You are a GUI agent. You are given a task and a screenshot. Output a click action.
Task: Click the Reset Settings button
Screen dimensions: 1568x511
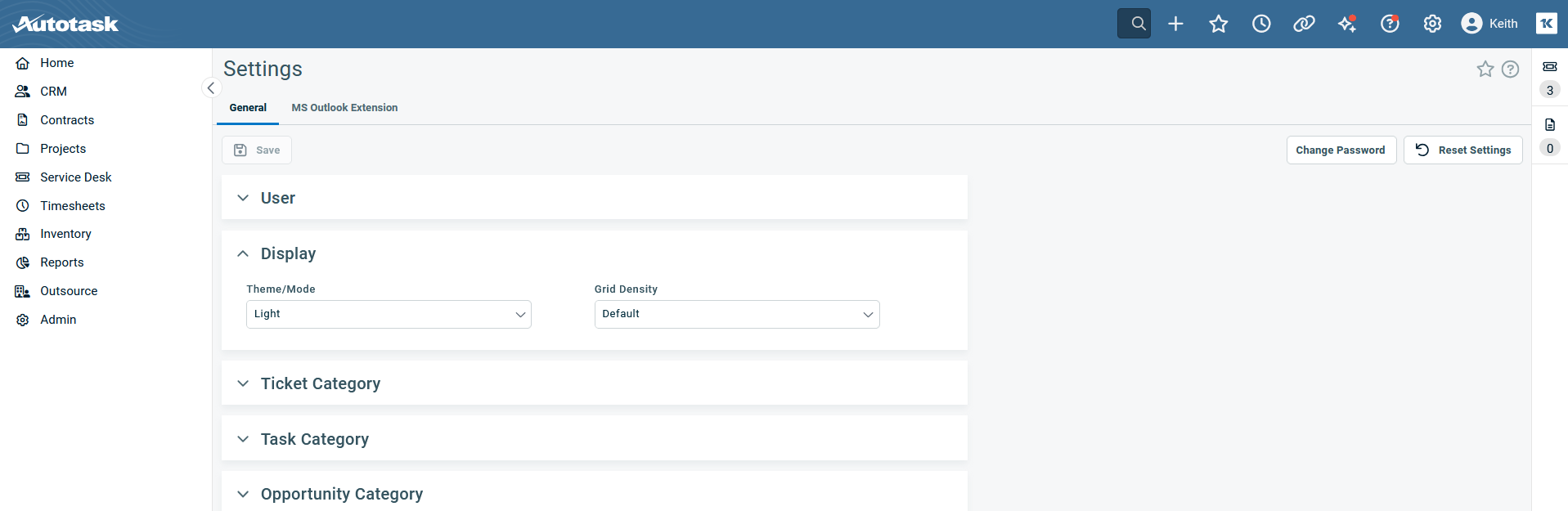pos(1462,150)
